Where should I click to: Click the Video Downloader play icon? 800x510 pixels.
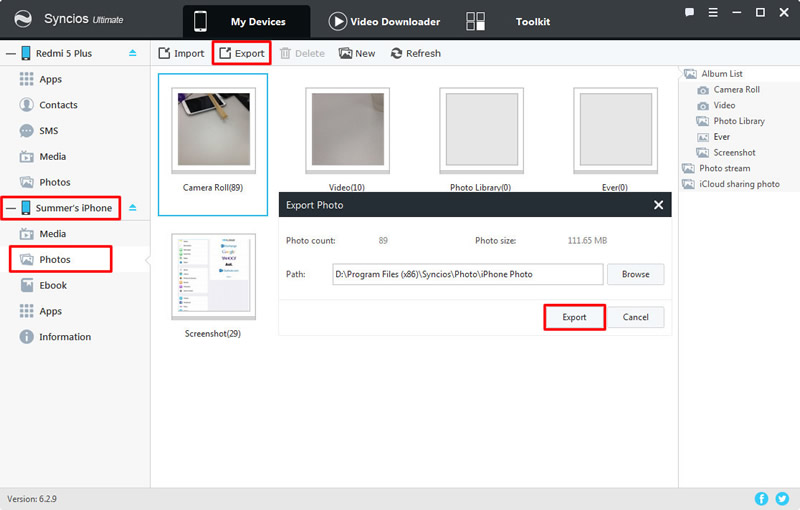pyautogui.click(x=337, y=21)
